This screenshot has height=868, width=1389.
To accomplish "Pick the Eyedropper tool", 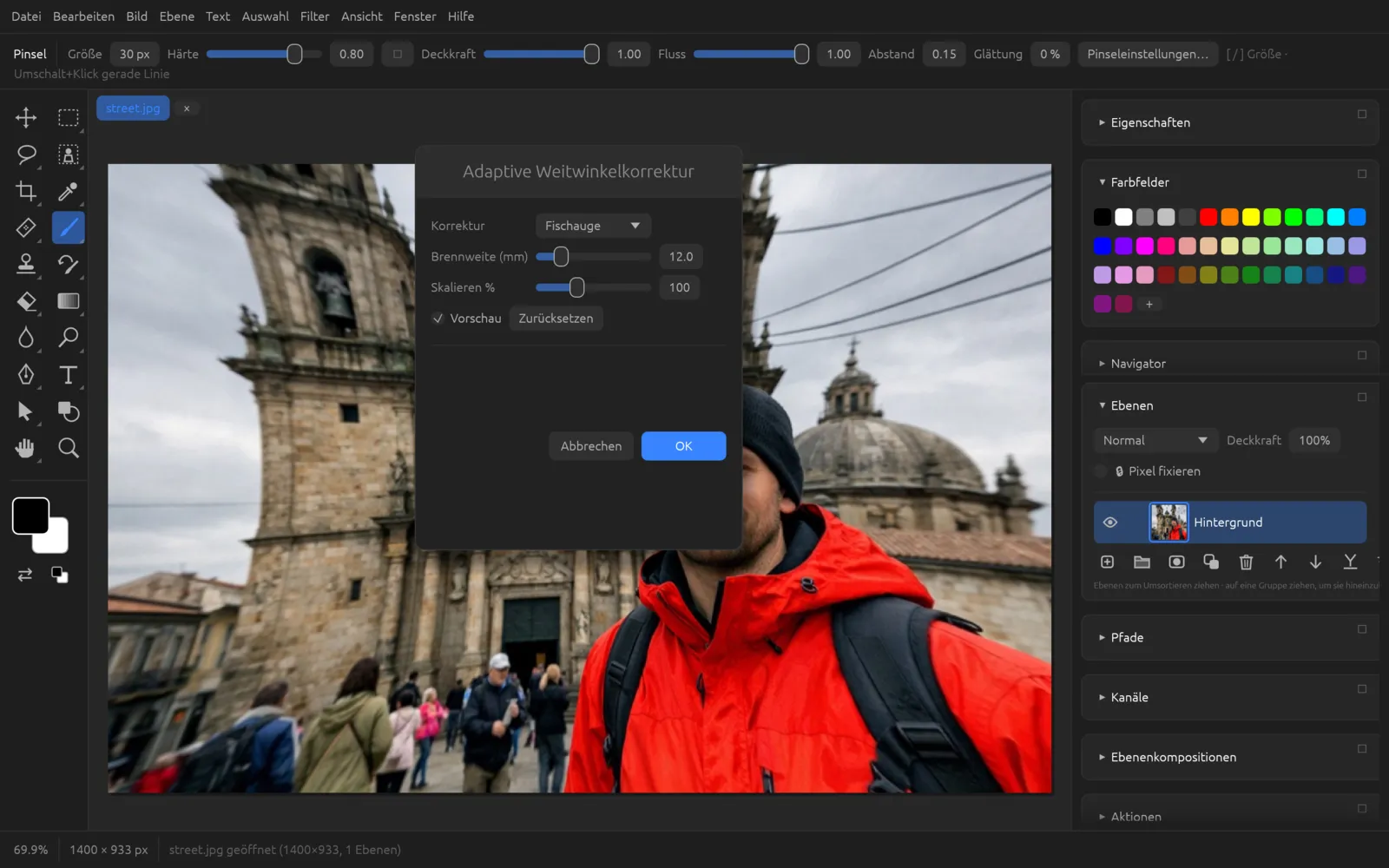I will (x=68, y=191).
